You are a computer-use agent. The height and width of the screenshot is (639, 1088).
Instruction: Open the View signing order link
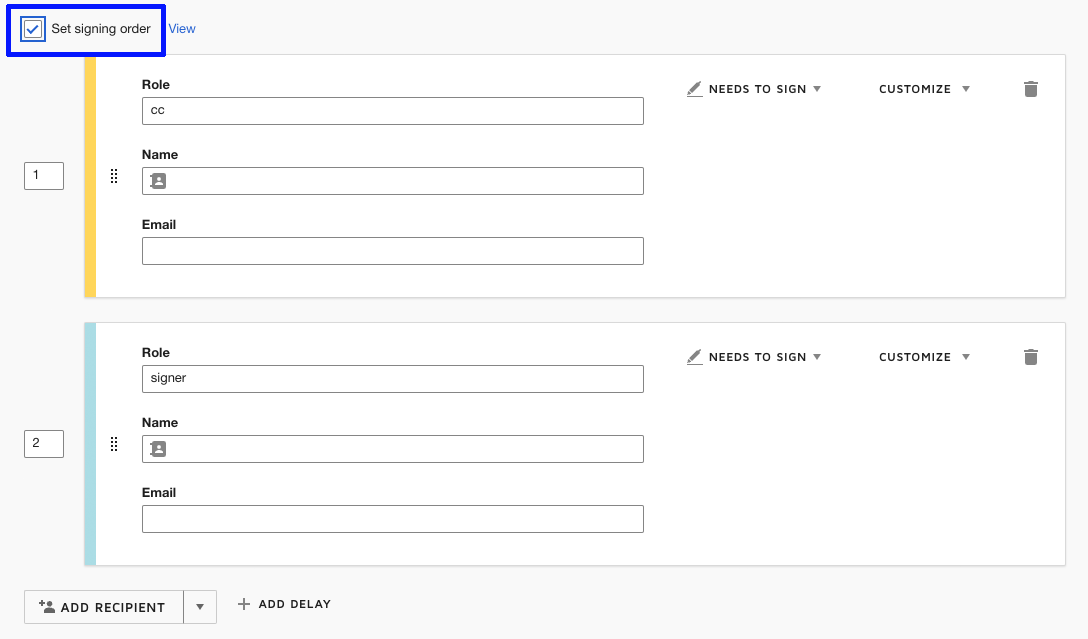182,29
